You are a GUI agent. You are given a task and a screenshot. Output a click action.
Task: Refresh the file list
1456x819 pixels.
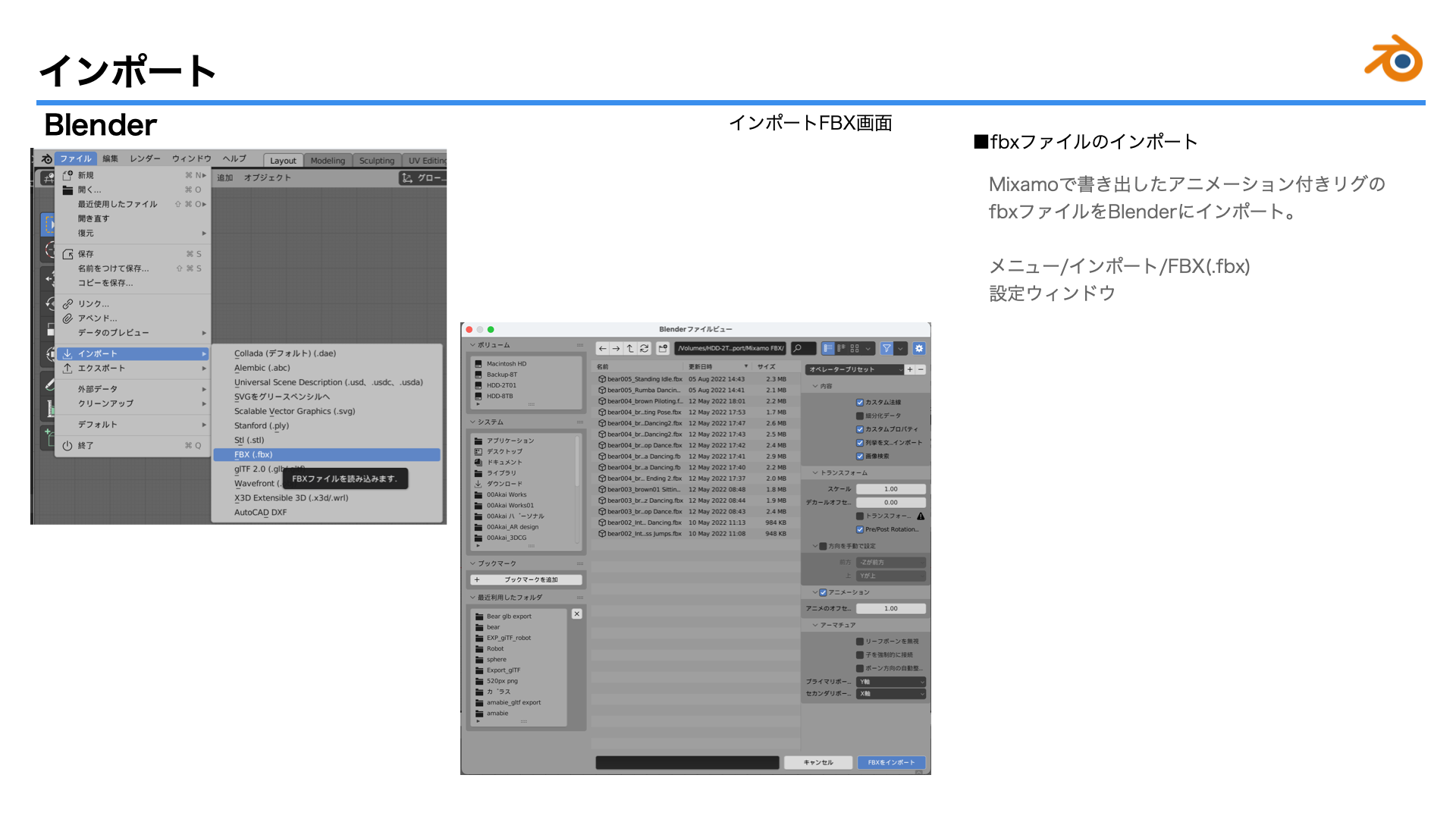click(x=644, y=349)
